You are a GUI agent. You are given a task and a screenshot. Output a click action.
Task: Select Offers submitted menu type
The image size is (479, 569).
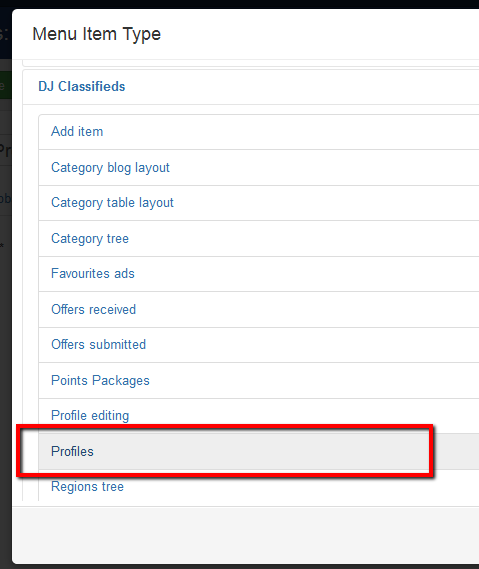point(259,345)
